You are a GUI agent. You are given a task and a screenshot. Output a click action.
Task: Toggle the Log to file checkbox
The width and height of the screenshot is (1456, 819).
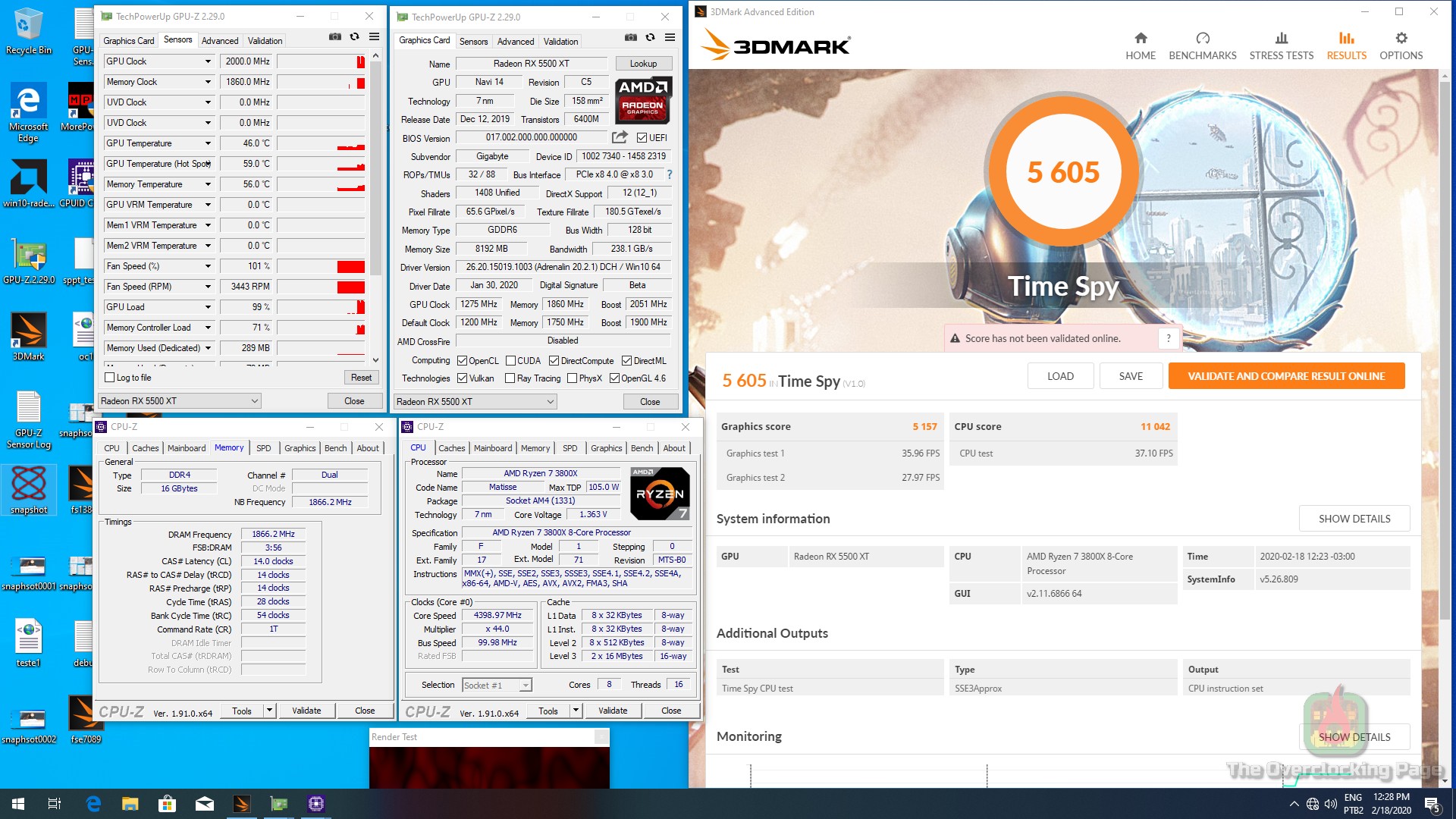(110, 378)
